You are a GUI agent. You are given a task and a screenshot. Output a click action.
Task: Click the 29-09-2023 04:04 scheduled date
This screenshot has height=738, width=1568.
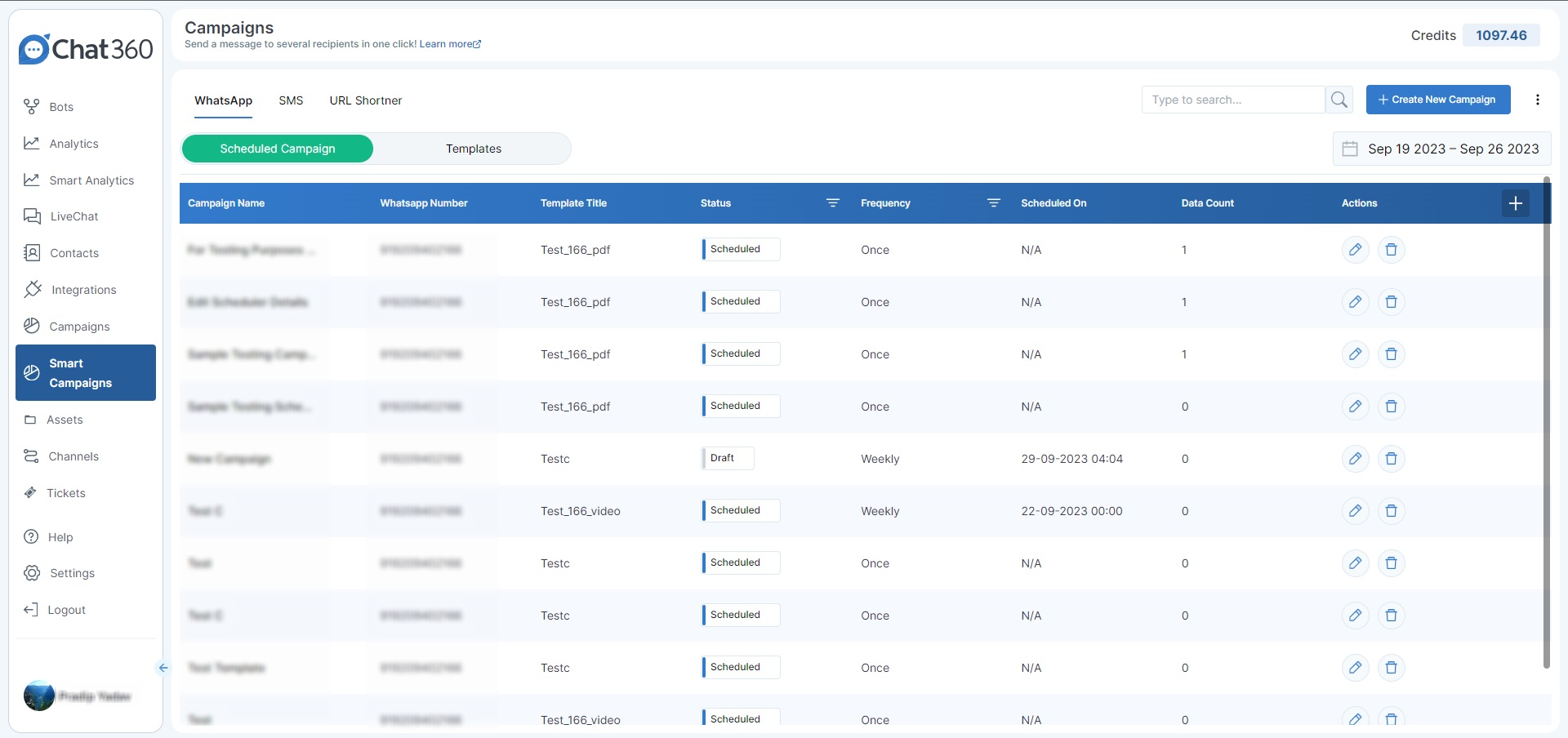coord(1072,459)
